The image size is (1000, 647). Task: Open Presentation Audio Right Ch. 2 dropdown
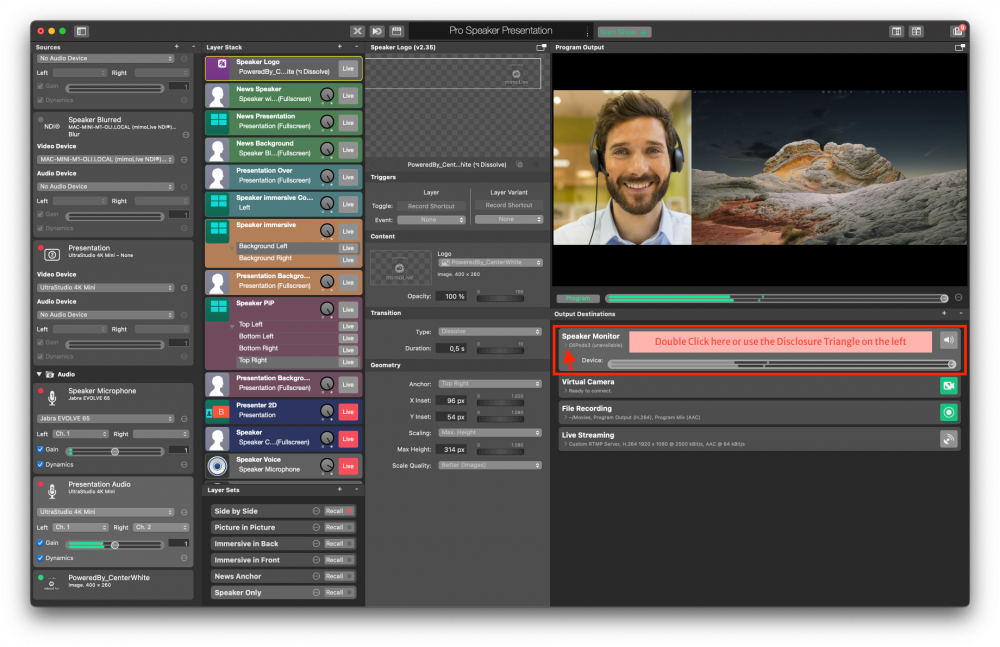coord(161,528)
